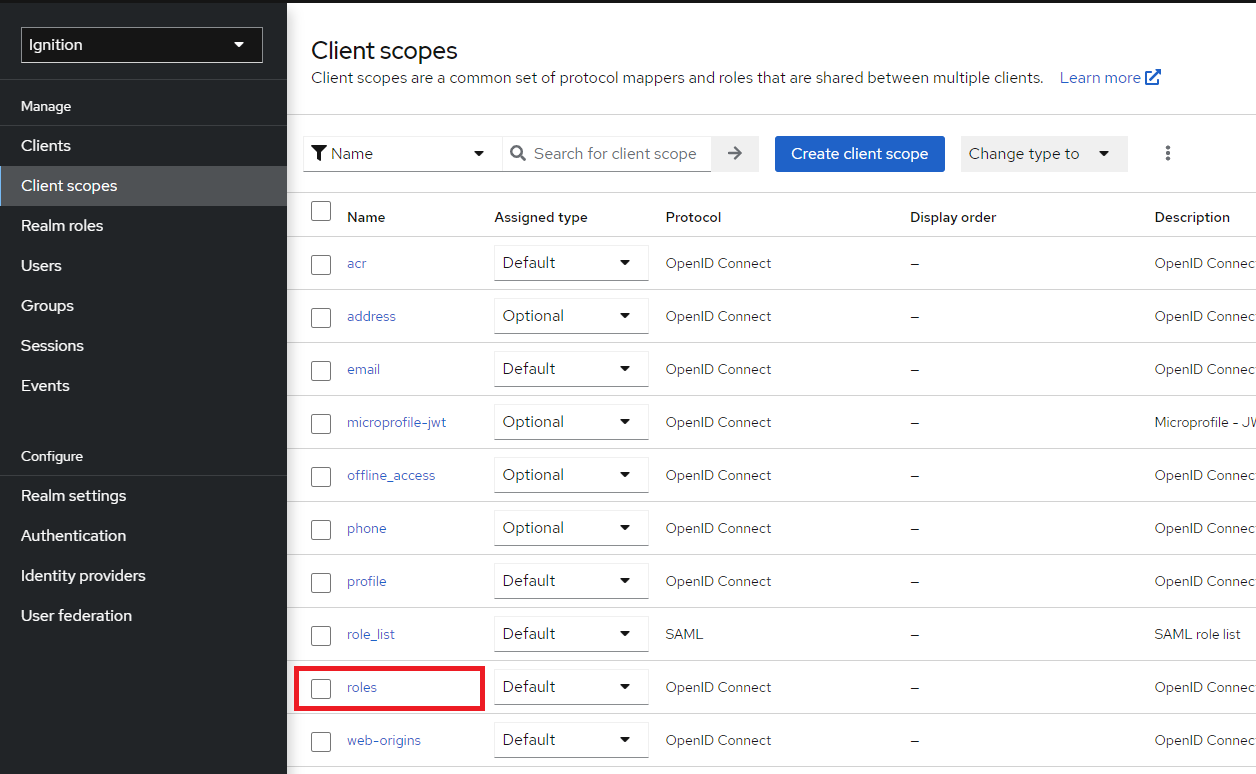
Task: Go to Realm roles in sidebar
Action: [62, 226]
